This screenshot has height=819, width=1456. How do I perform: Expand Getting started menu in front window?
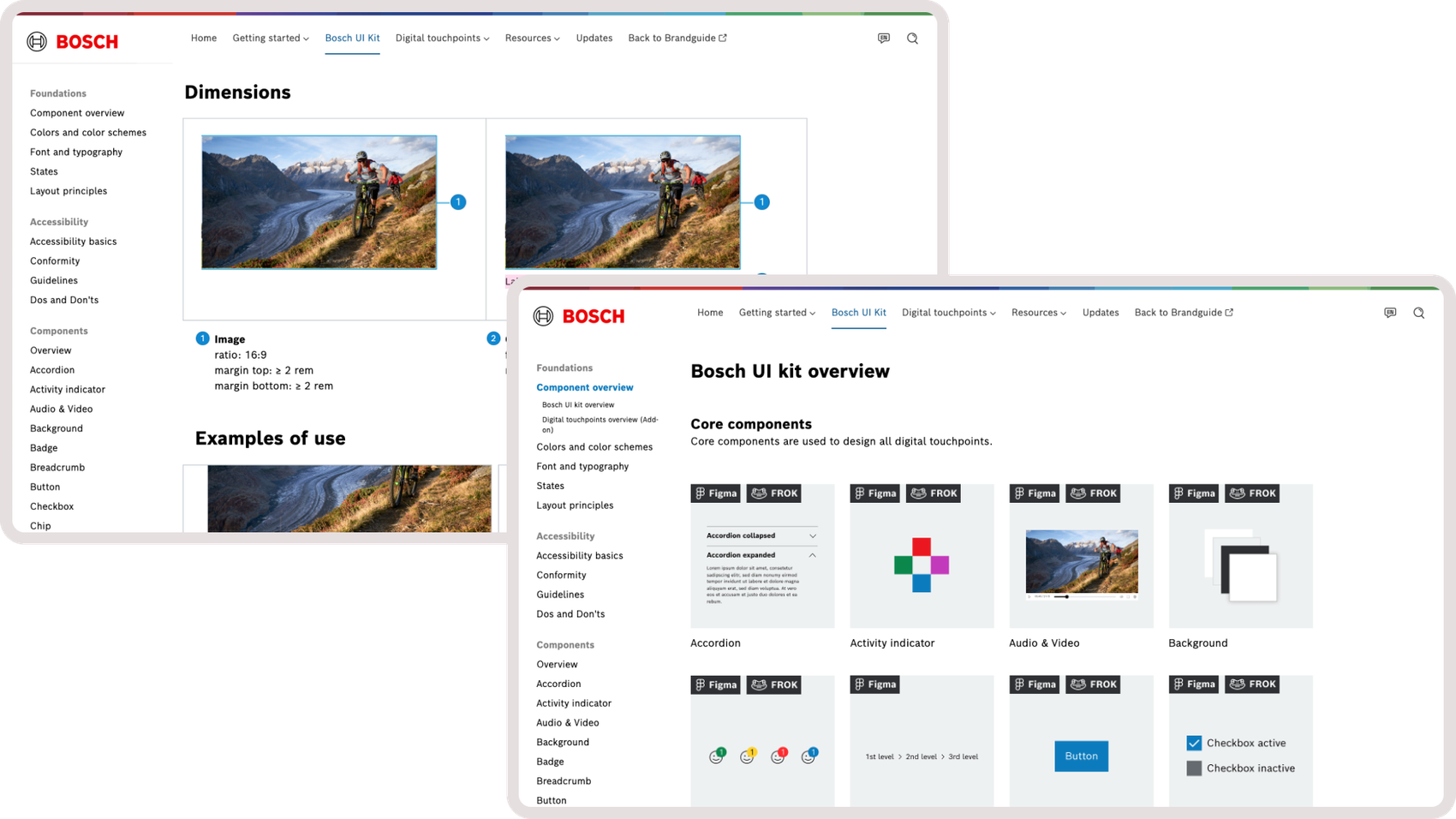777,313
